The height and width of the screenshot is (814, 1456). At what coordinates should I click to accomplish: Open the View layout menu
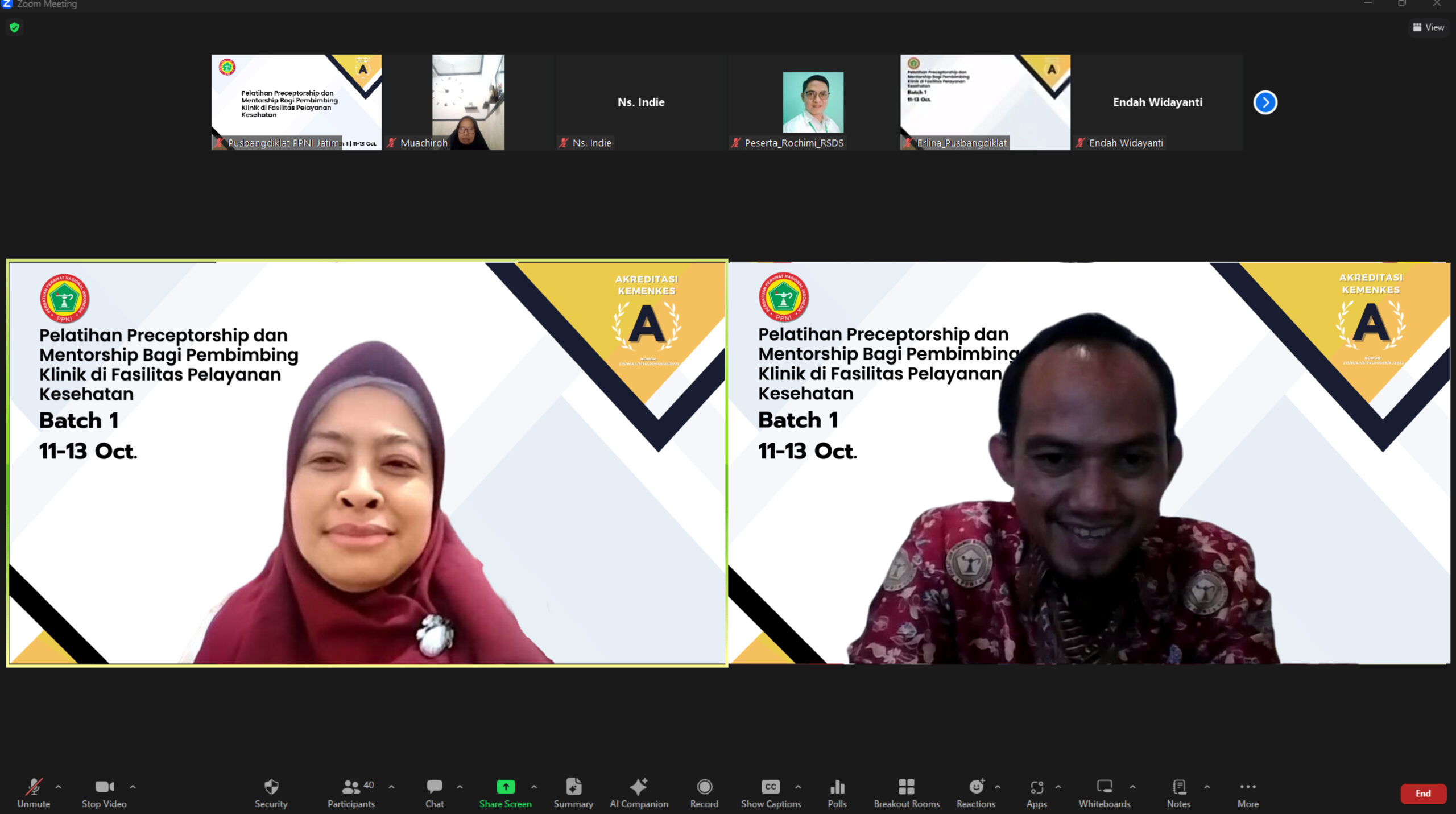[x=1429, y=27]
